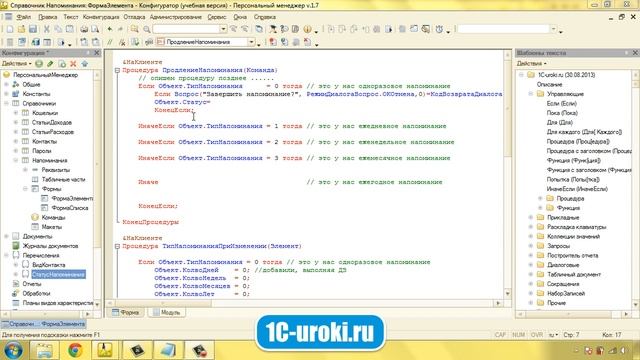Click the Undo arrow icon
Screen dimensions: 640x360
pos(109,29)
